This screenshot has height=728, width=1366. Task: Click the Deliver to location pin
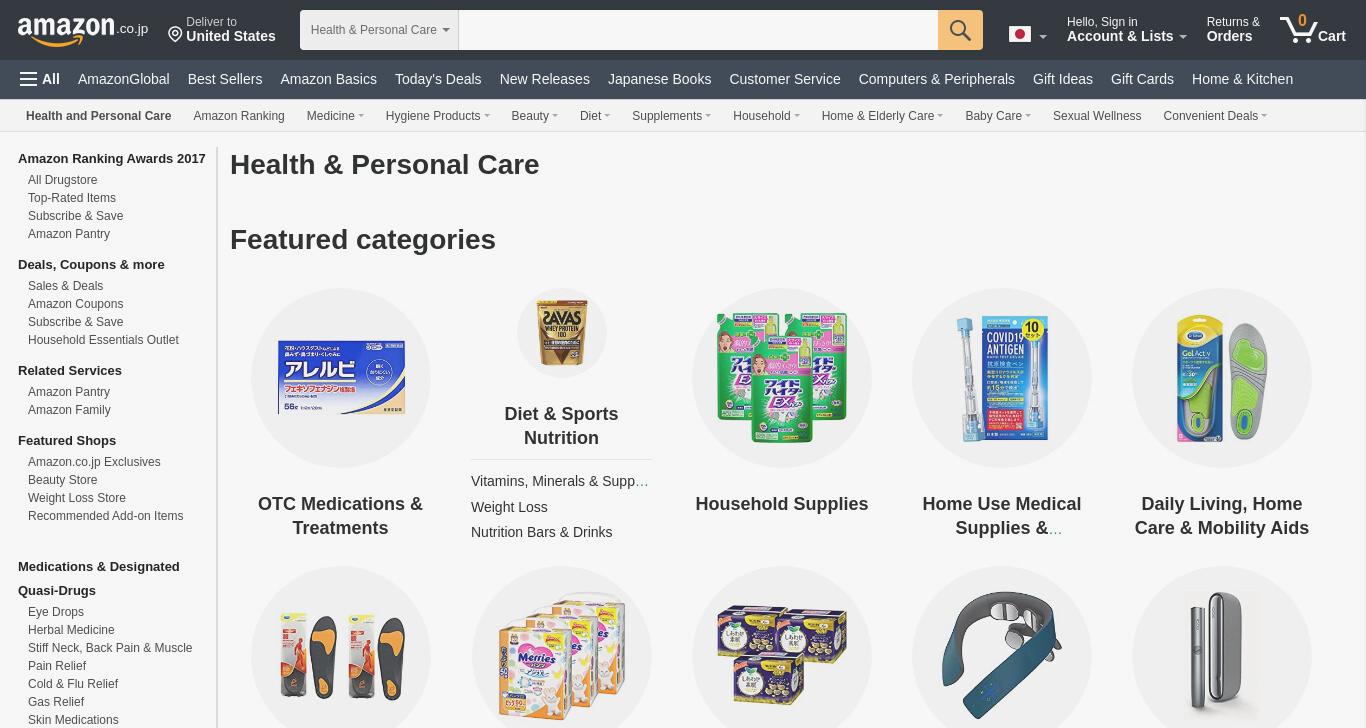pyautogui.click(x=175, y=35)
